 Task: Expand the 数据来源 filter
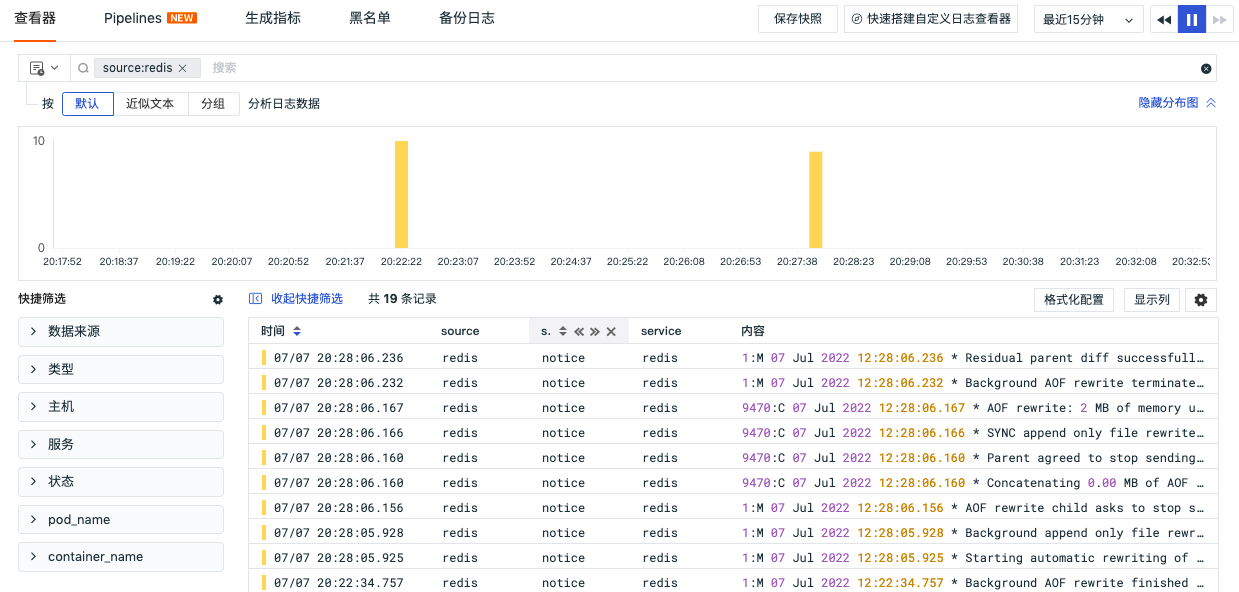click(121, 332)
